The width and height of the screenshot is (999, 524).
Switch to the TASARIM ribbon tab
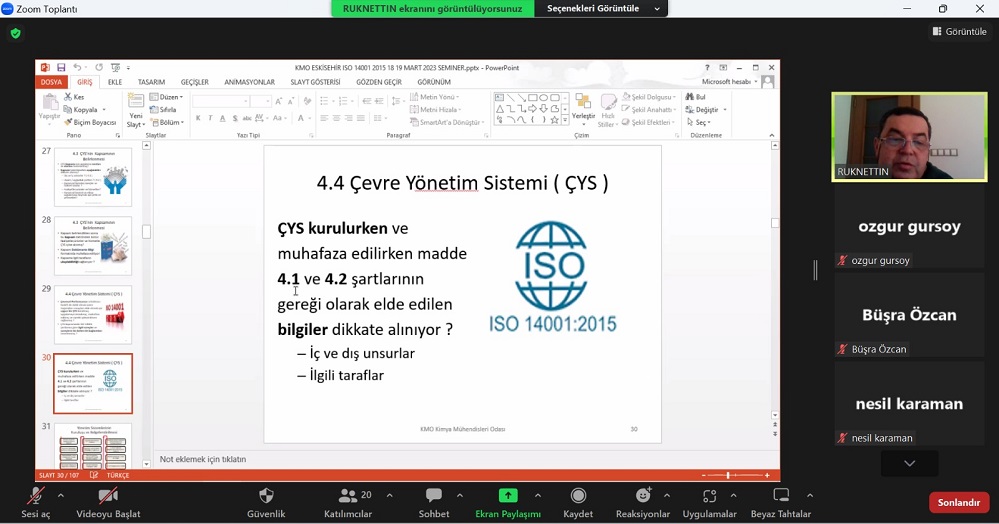click(151, 82)
